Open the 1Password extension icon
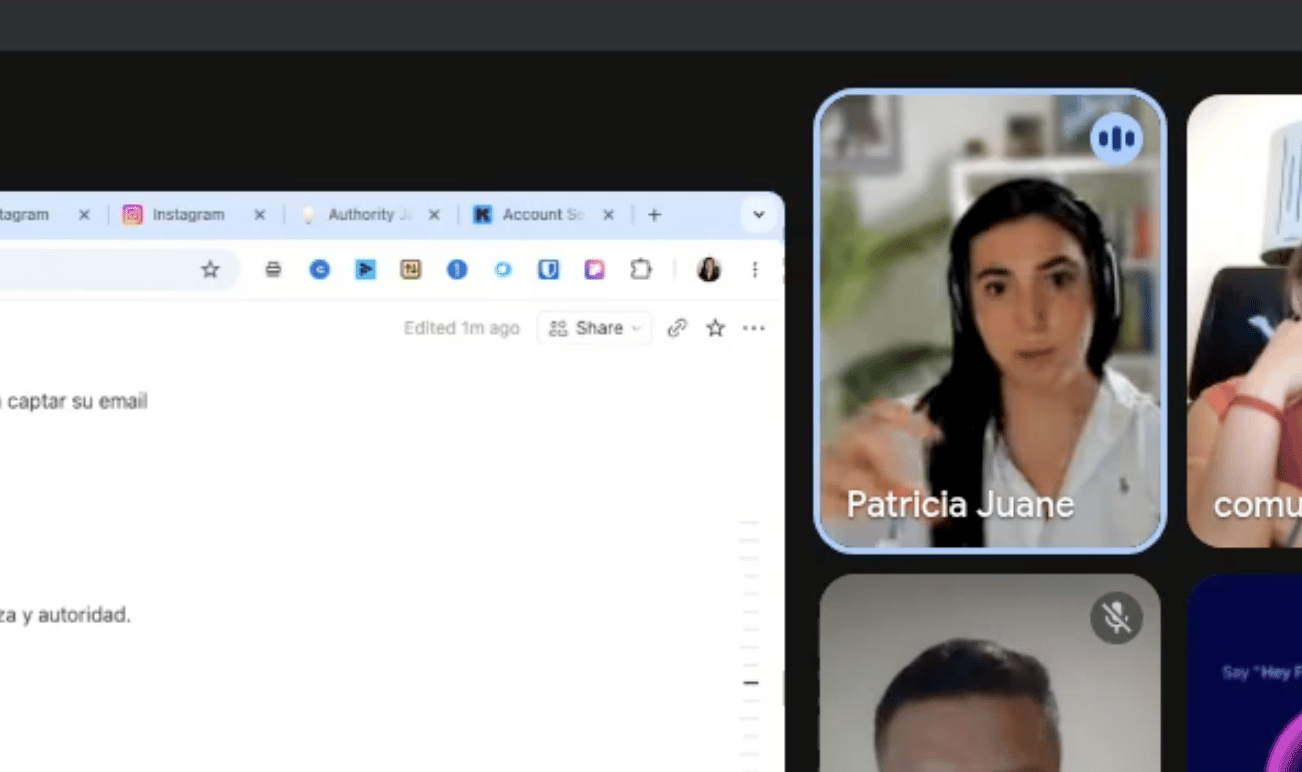 click(x=457, y=269)
